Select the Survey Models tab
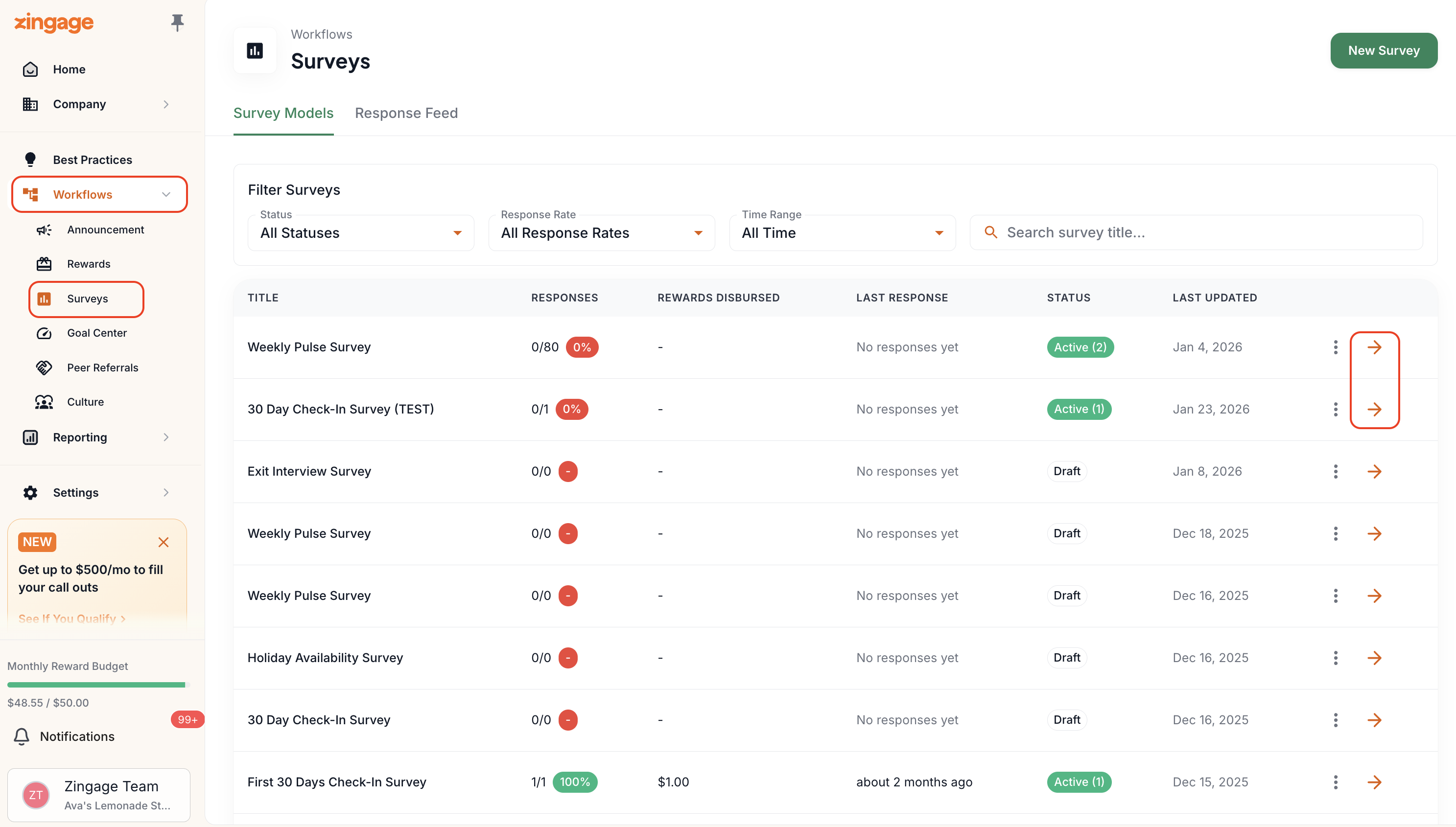 283,113
